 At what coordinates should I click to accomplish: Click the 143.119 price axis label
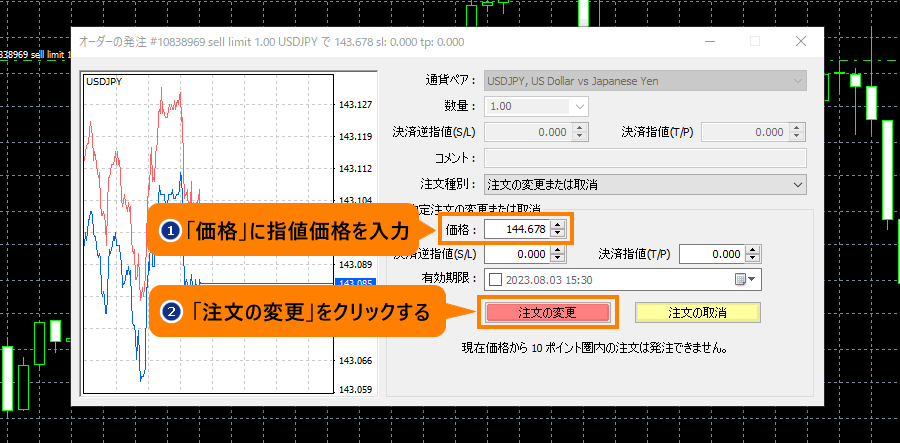(x=355, y=137)
